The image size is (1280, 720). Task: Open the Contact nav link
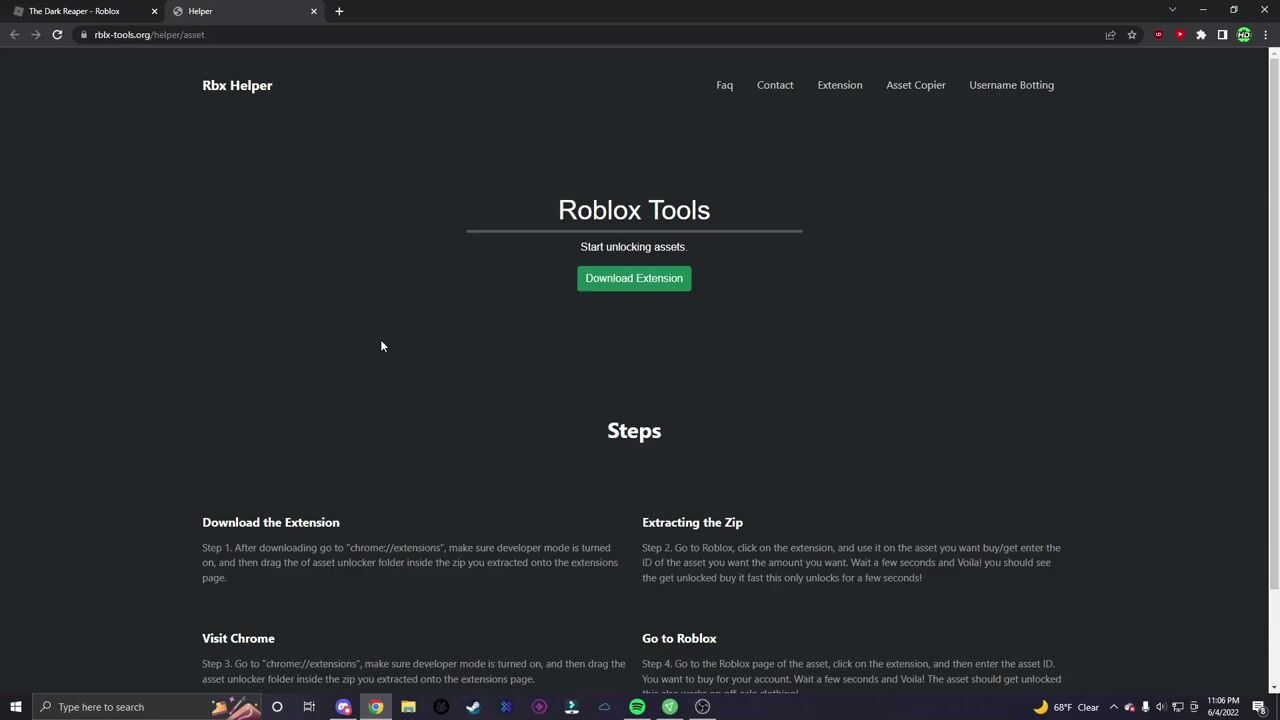(775, 85)
